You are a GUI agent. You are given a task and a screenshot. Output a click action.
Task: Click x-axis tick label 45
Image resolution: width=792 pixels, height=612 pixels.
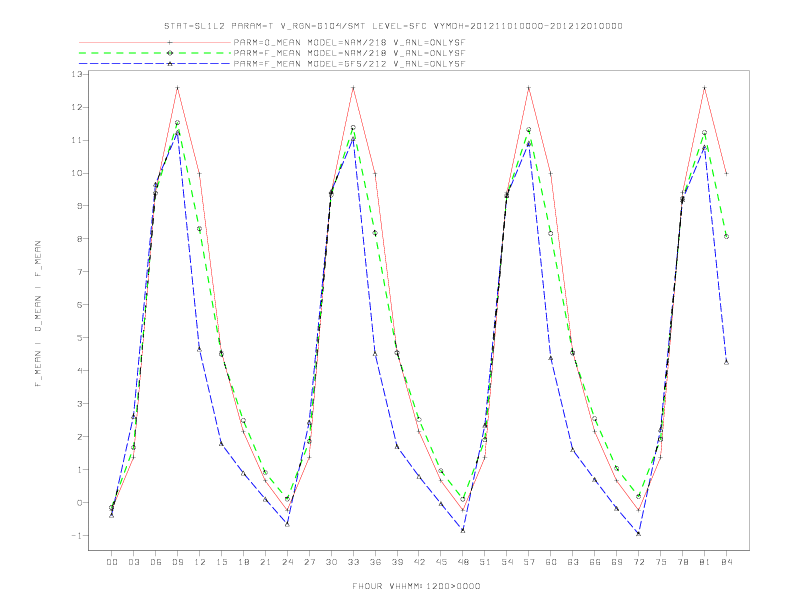coord(441,562)
